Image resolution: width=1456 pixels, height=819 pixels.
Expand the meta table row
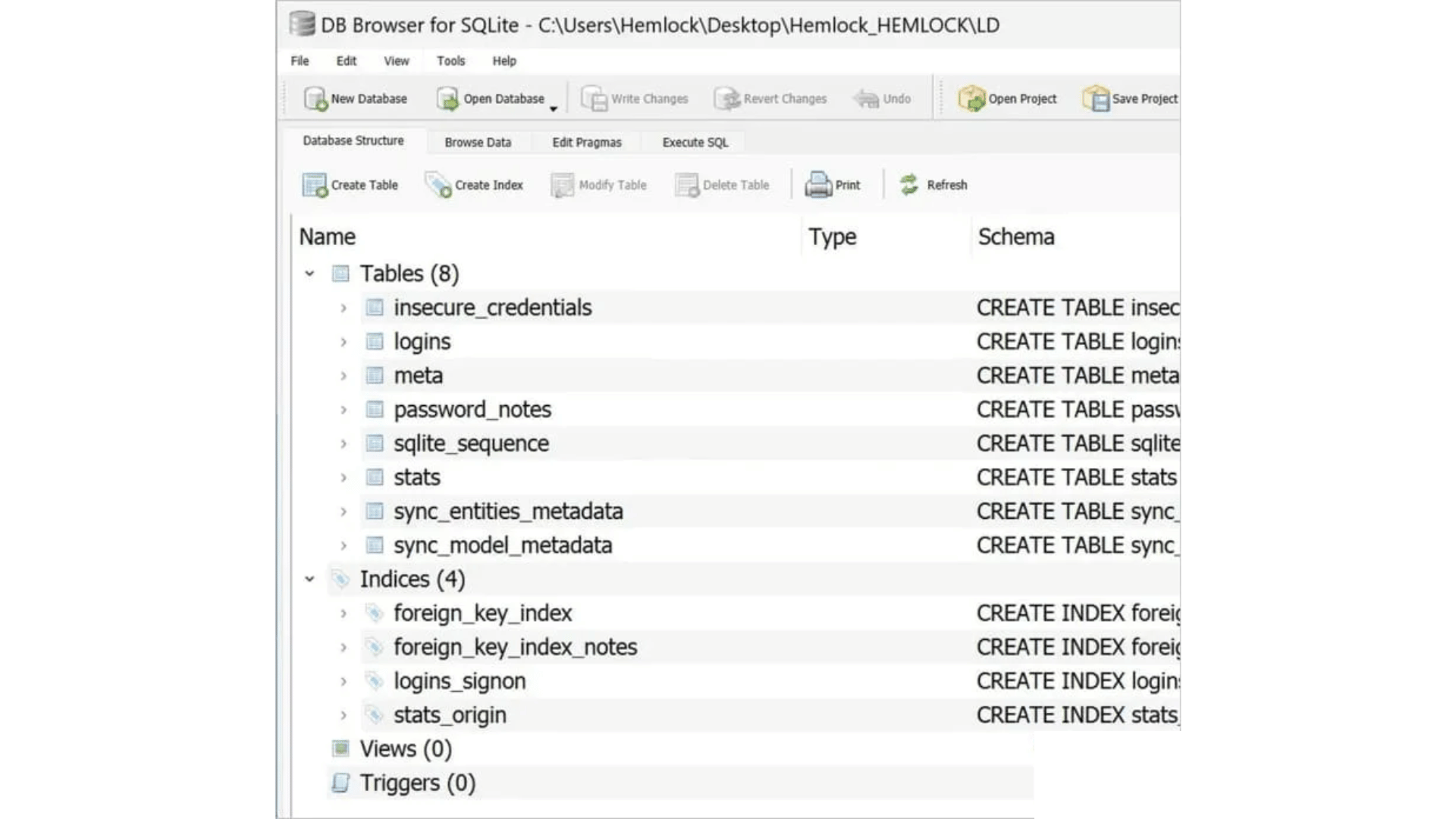(344, 376)
